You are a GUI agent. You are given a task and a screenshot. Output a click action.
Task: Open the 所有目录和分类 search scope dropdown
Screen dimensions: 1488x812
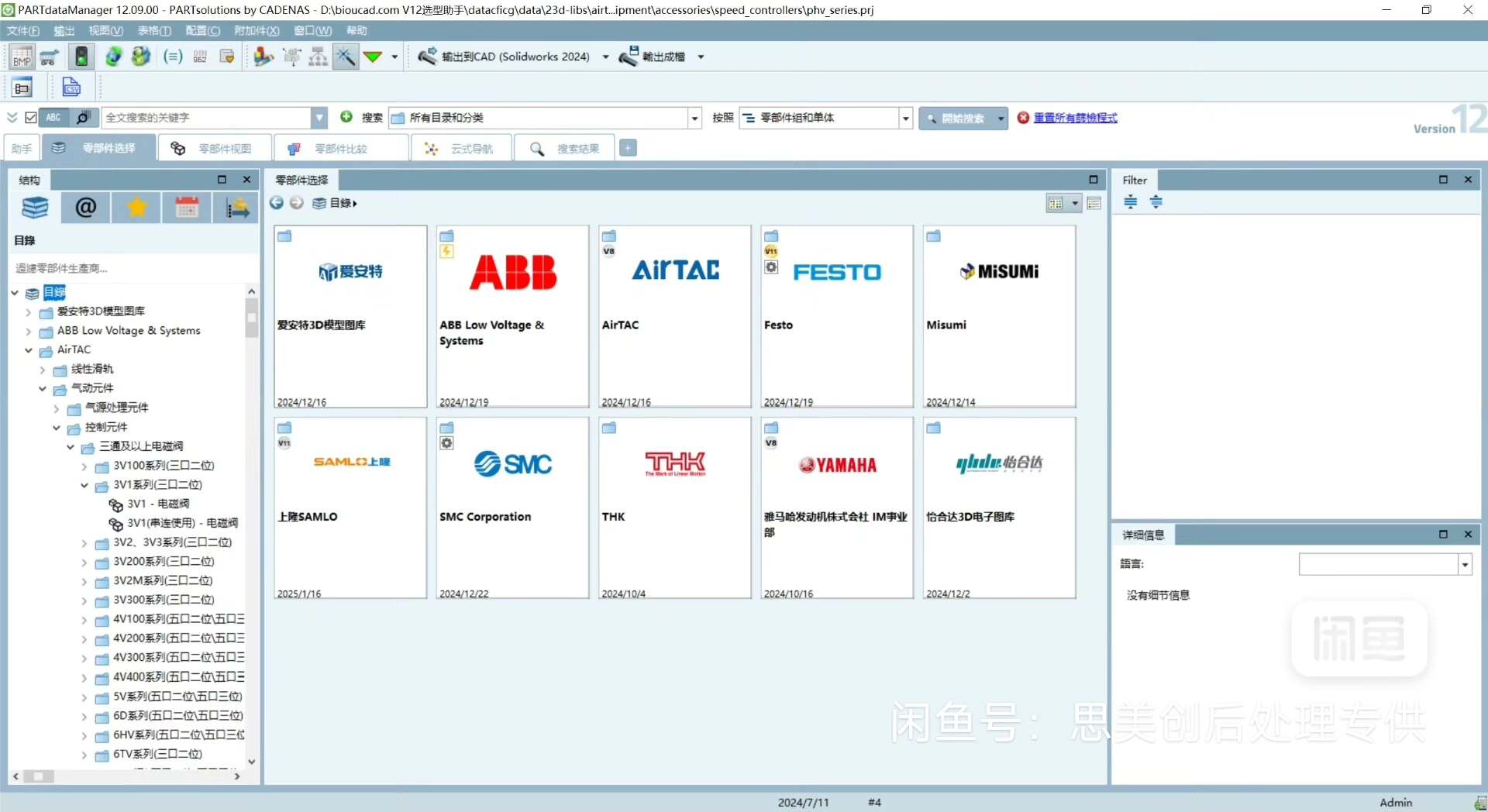click(694, 118)
